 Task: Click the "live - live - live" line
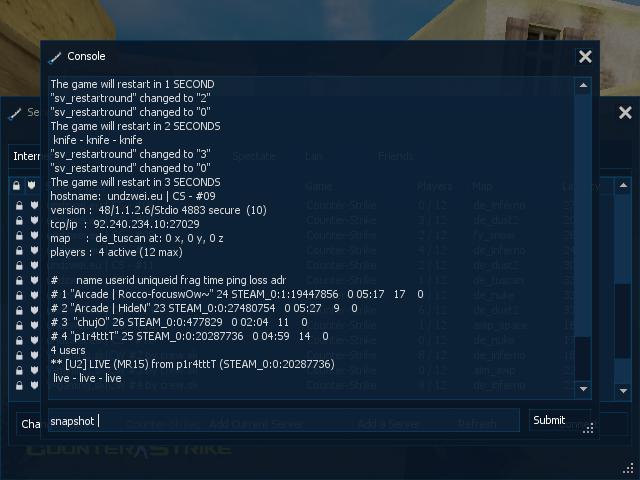click(x=87, y=378)
